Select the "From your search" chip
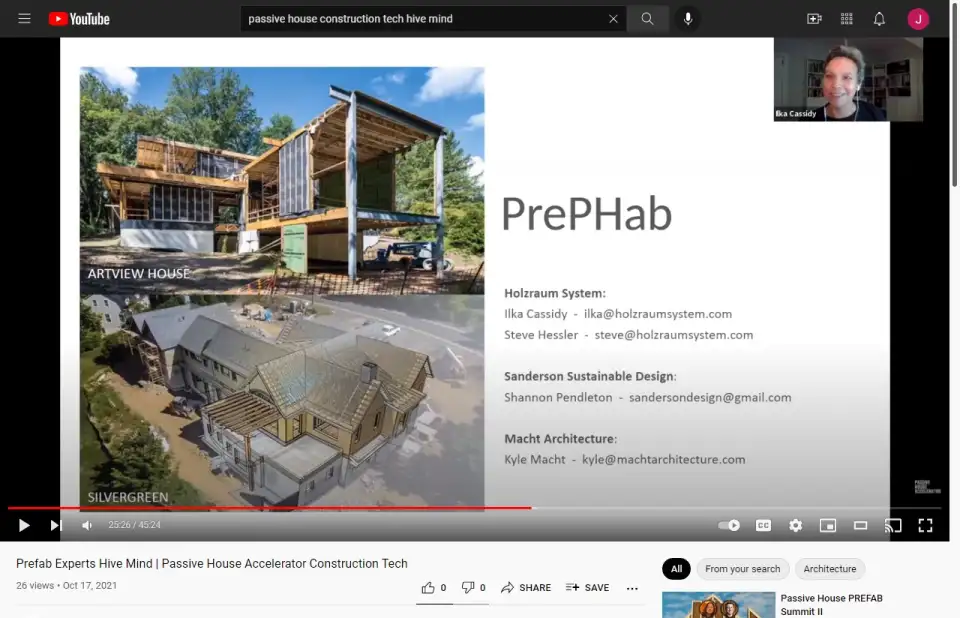 pyautogui.click(x=742, y=569)
